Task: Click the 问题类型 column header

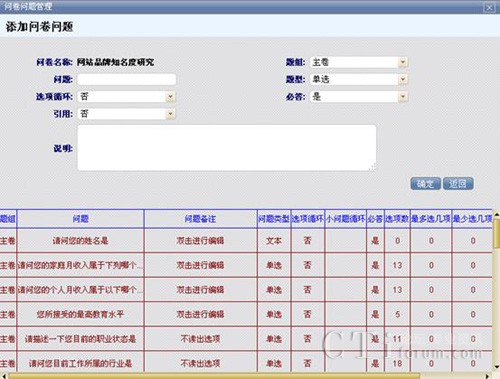Action: click(x=274, y=219)
